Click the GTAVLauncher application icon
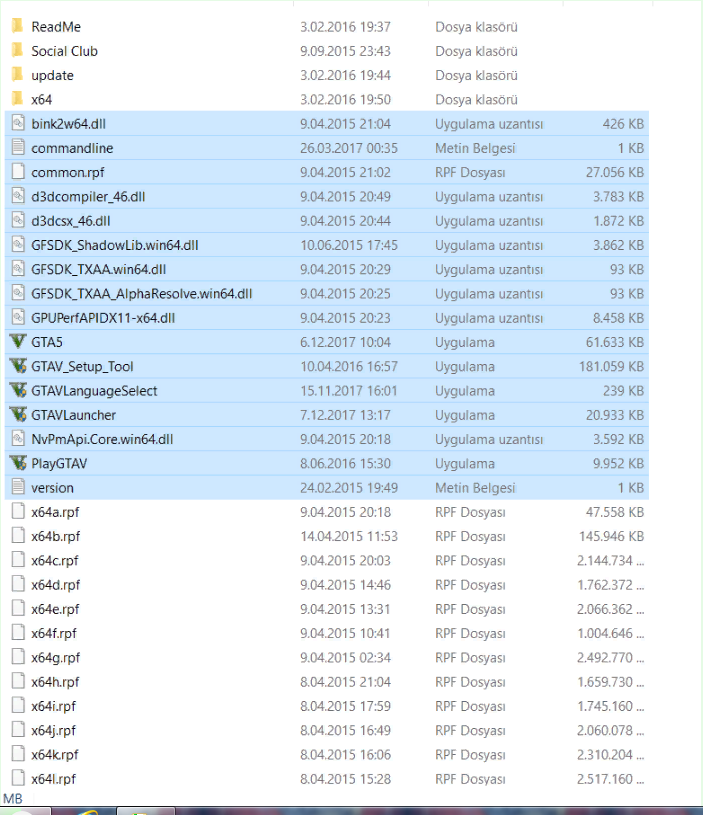This screenshot has height=815, width=703. (x=18, y=414)
